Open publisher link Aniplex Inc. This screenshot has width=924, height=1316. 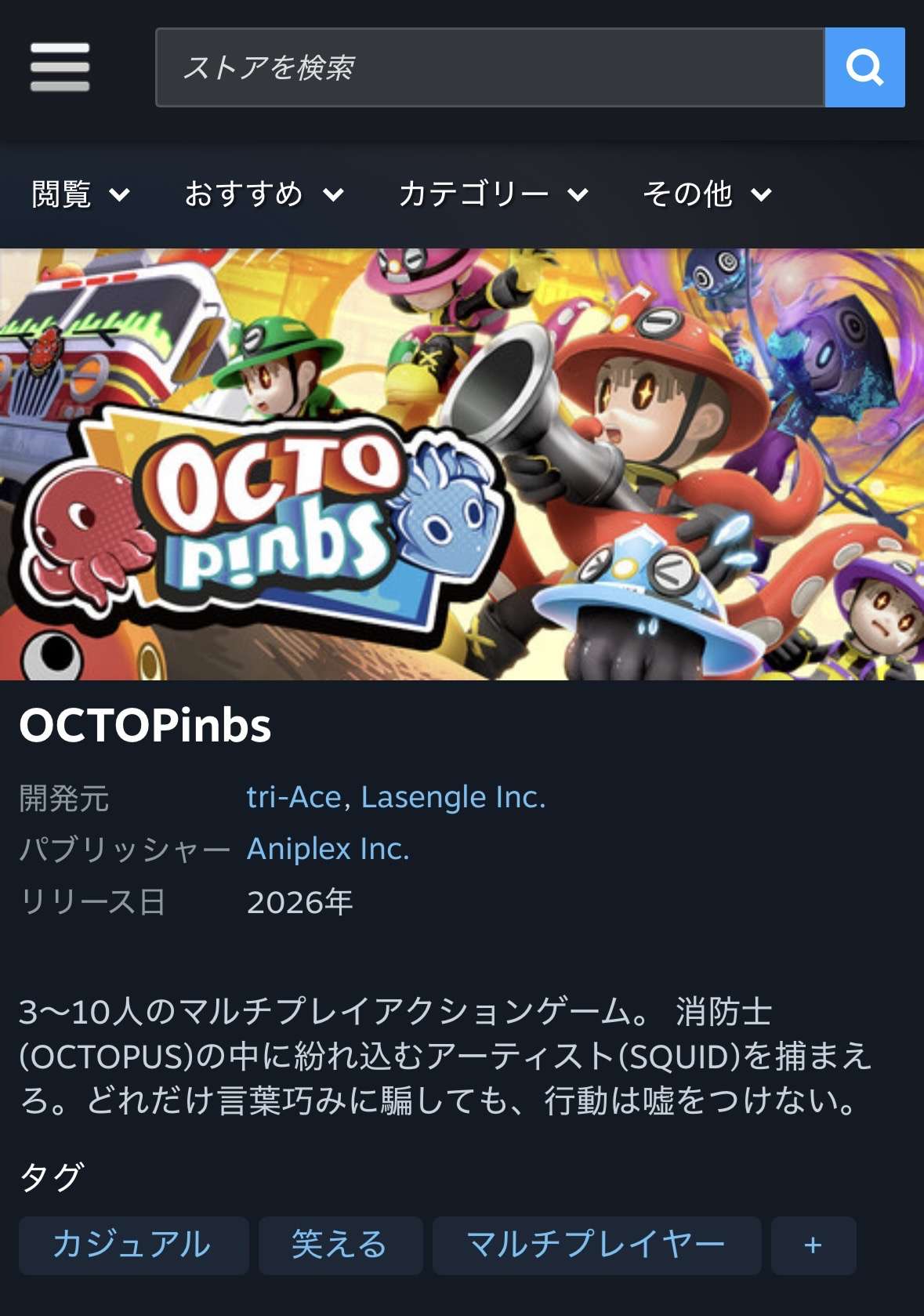pyautogui.click(x=328, y=849)
